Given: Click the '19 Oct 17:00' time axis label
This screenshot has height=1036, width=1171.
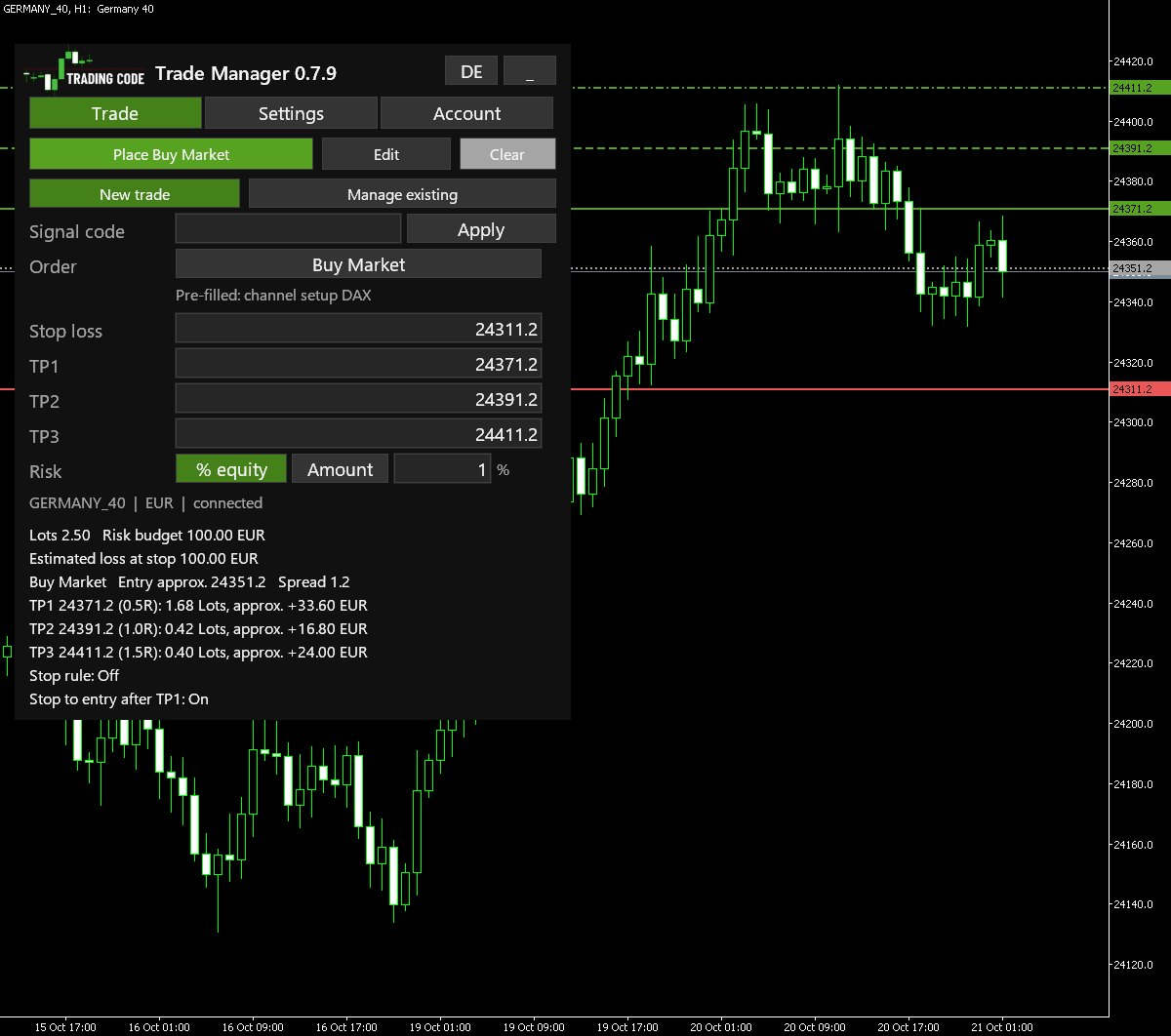Looking at the screenshot, I should coord(628,1027).
